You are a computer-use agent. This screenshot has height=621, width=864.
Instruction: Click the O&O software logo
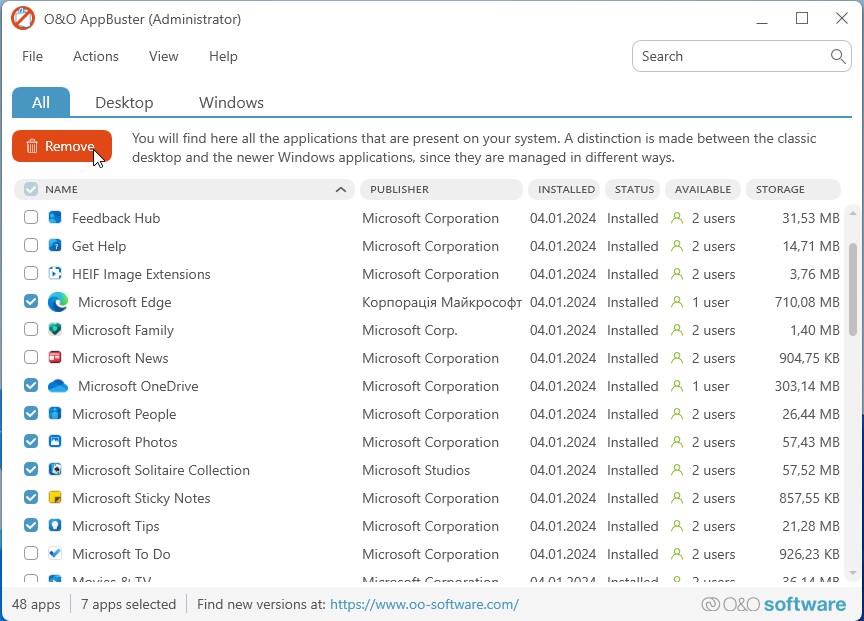(x=774, y=604)
